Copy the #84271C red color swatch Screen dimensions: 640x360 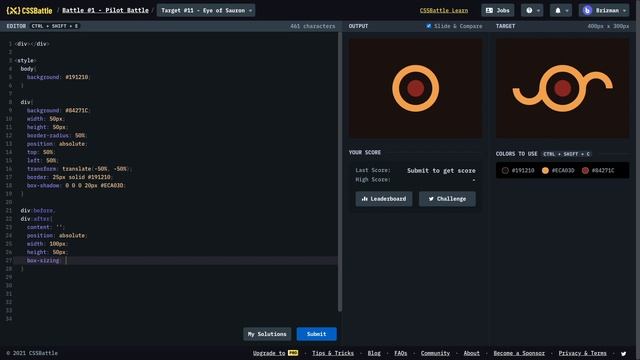pos(598,170)
